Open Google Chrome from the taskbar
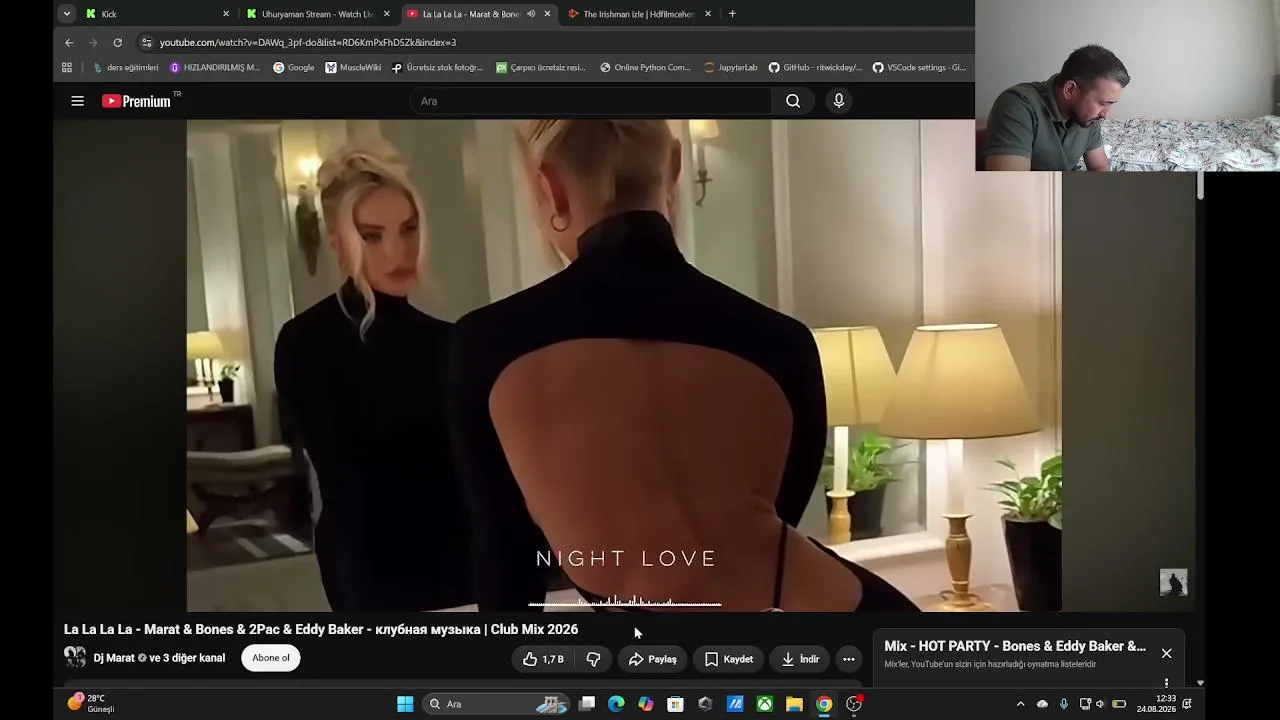Viewport: 1280px width, 720px height. (824, 704)
